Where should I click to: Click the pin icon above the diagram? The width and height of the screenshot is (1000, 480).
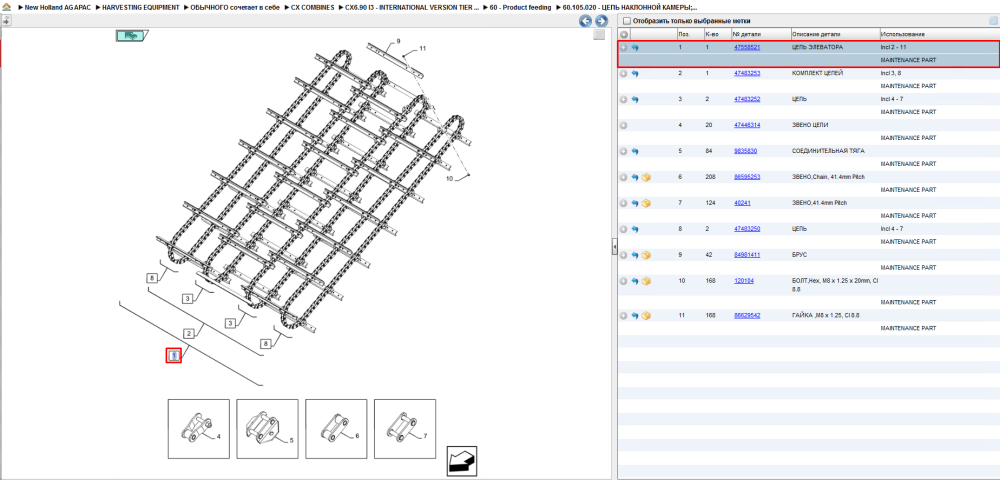click(x=6, y=20)
